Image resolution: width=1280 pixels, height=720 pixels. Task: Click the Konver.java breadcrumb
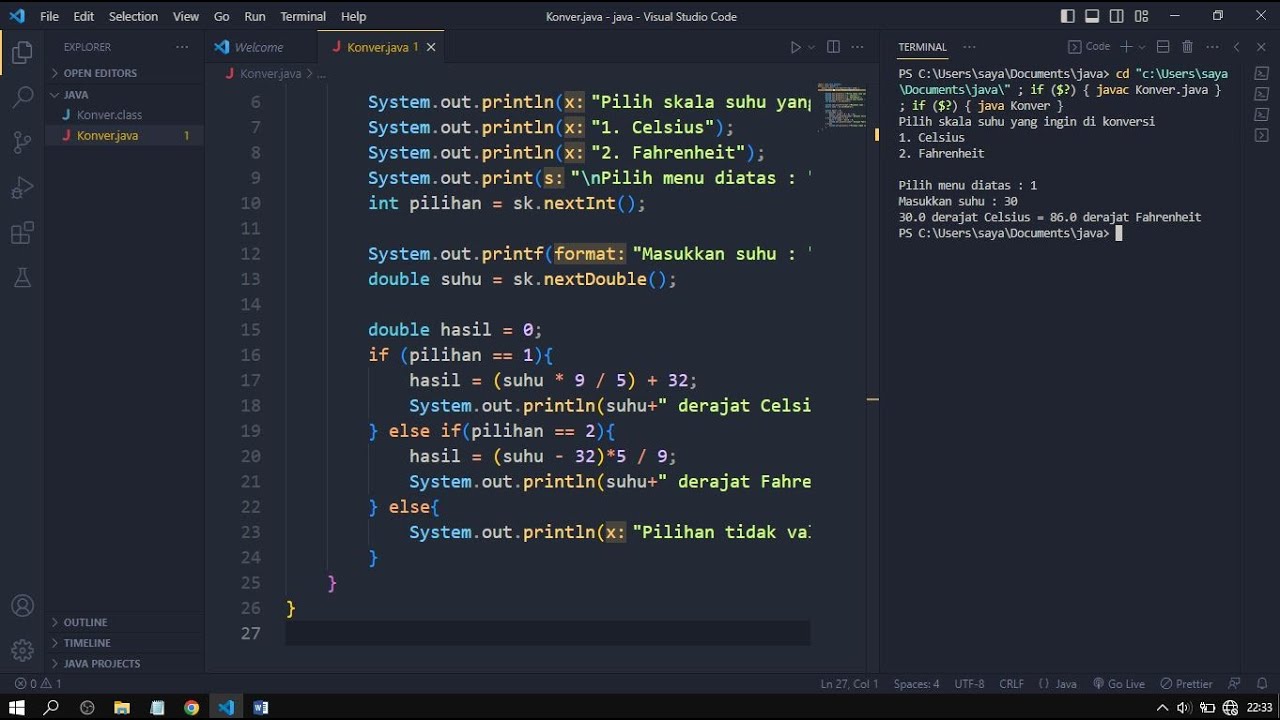tap(270, 74)
